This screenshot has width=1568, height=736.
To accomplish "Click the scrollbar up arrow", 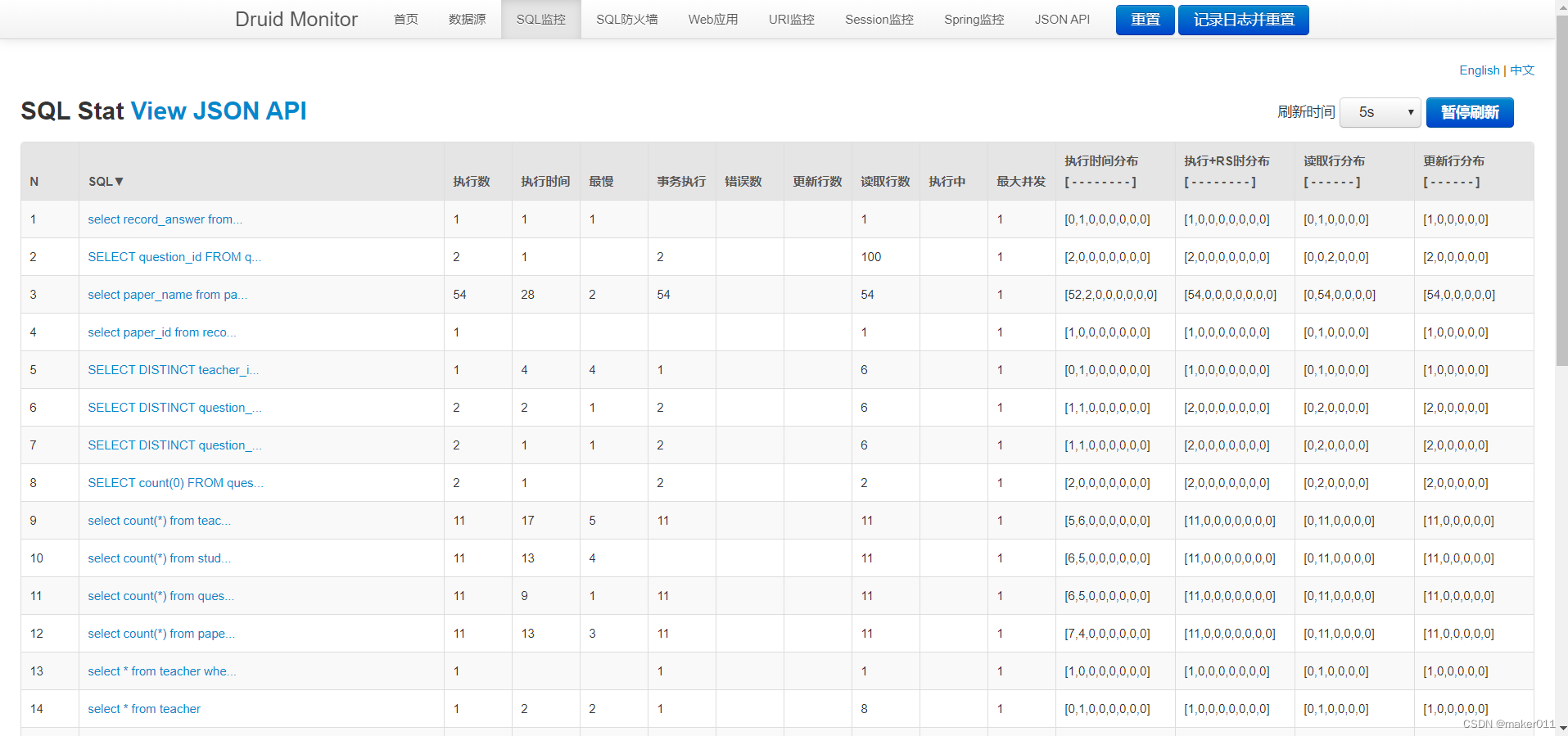I will pyautogui.click(x=1561, y=7).
